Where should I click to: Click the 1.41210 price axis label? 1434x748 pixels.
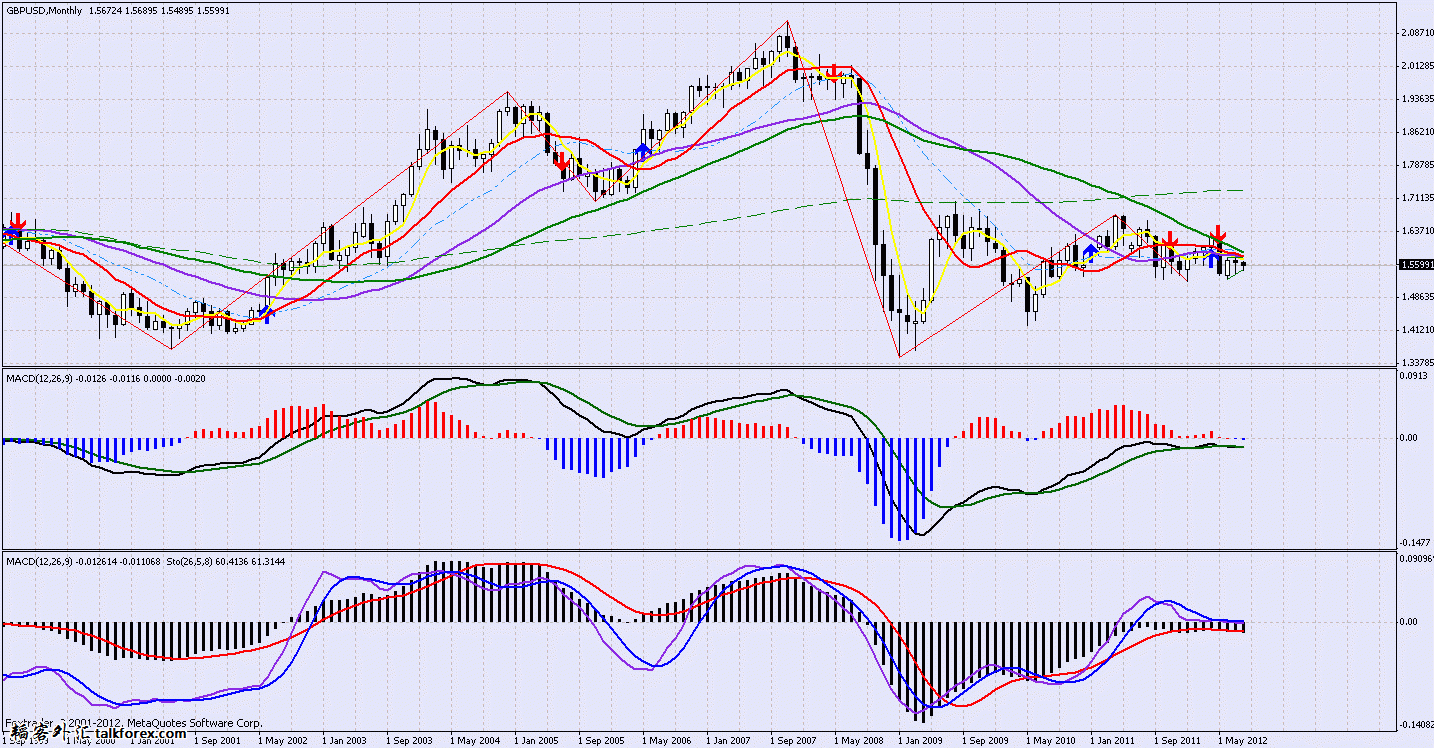(x=1415, y=330)
